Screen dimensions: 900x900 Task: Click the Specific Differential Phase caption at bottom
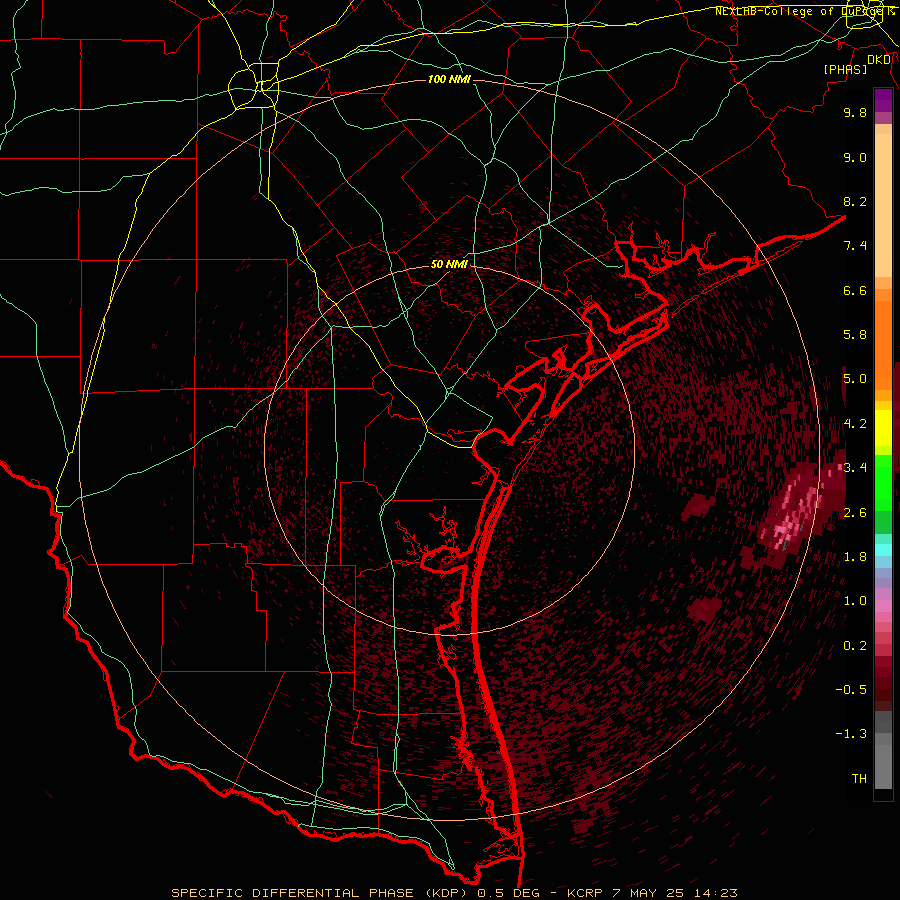(x=454, y=893)
